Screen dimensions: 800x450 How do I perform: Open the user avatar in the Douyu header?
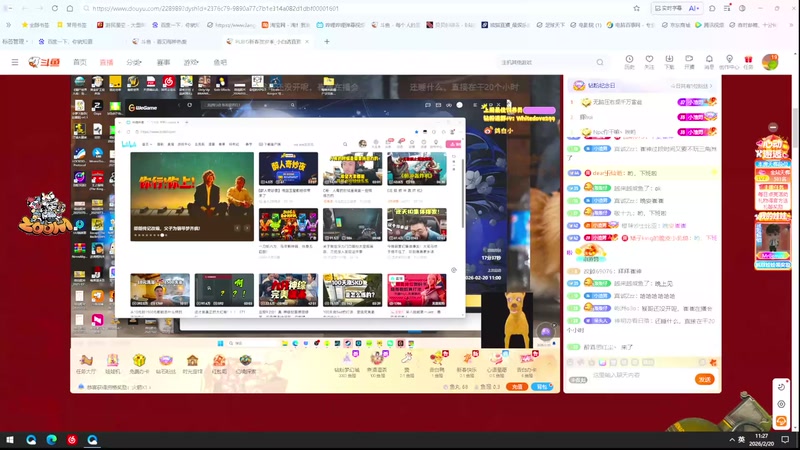(770, 62)
